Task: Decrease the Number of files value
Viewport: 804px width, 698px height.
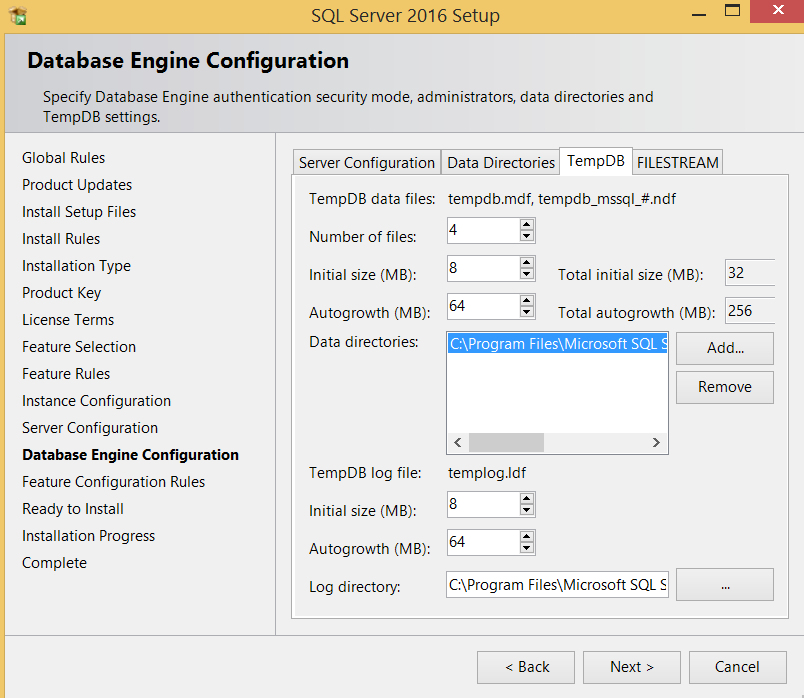Action: [527, 236]
